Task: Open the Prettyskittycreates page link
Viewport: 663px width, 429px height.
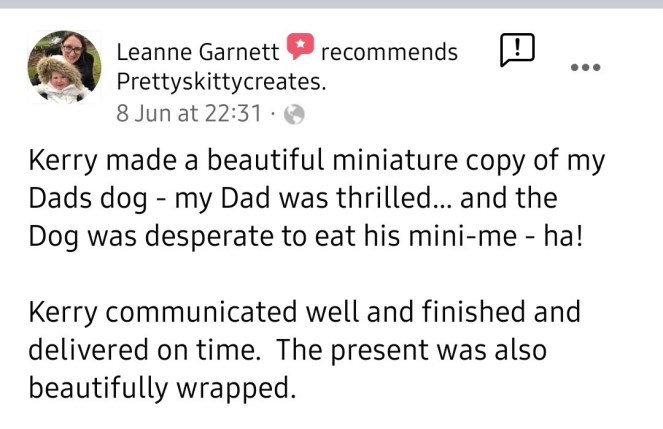Action: pyautogui.click(x=221, y=81)
